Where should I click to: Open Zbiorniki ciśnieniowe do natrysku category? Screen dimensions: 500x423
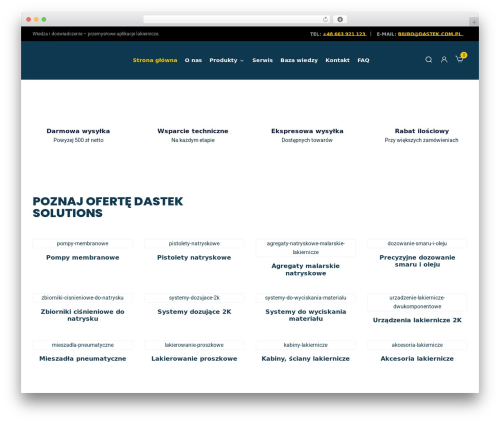tap(83, 315)
